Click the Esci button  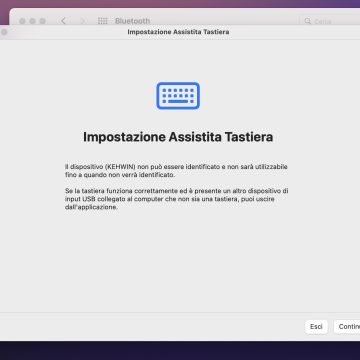tap(316, 327)
